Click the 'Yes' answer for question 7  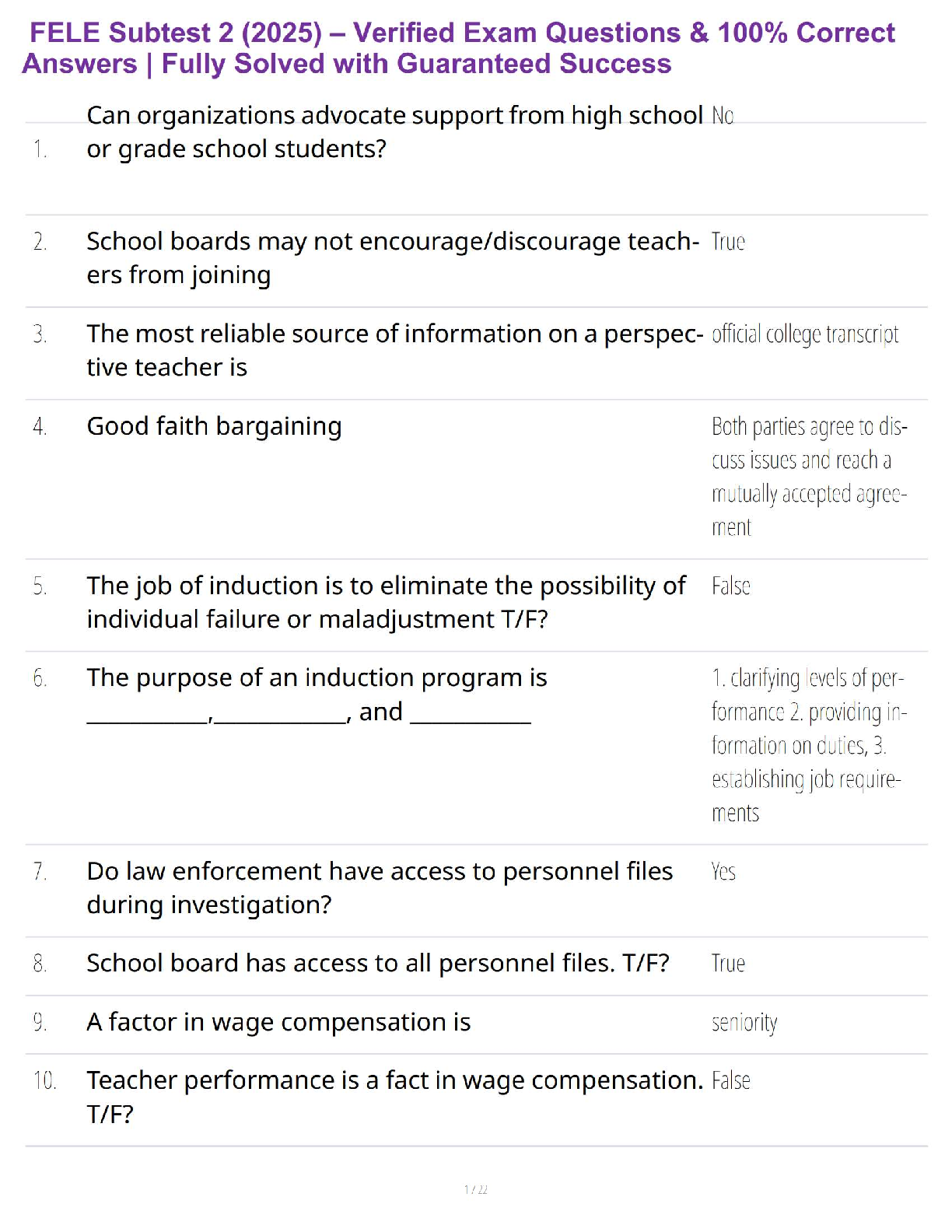[x=723, y=872]
